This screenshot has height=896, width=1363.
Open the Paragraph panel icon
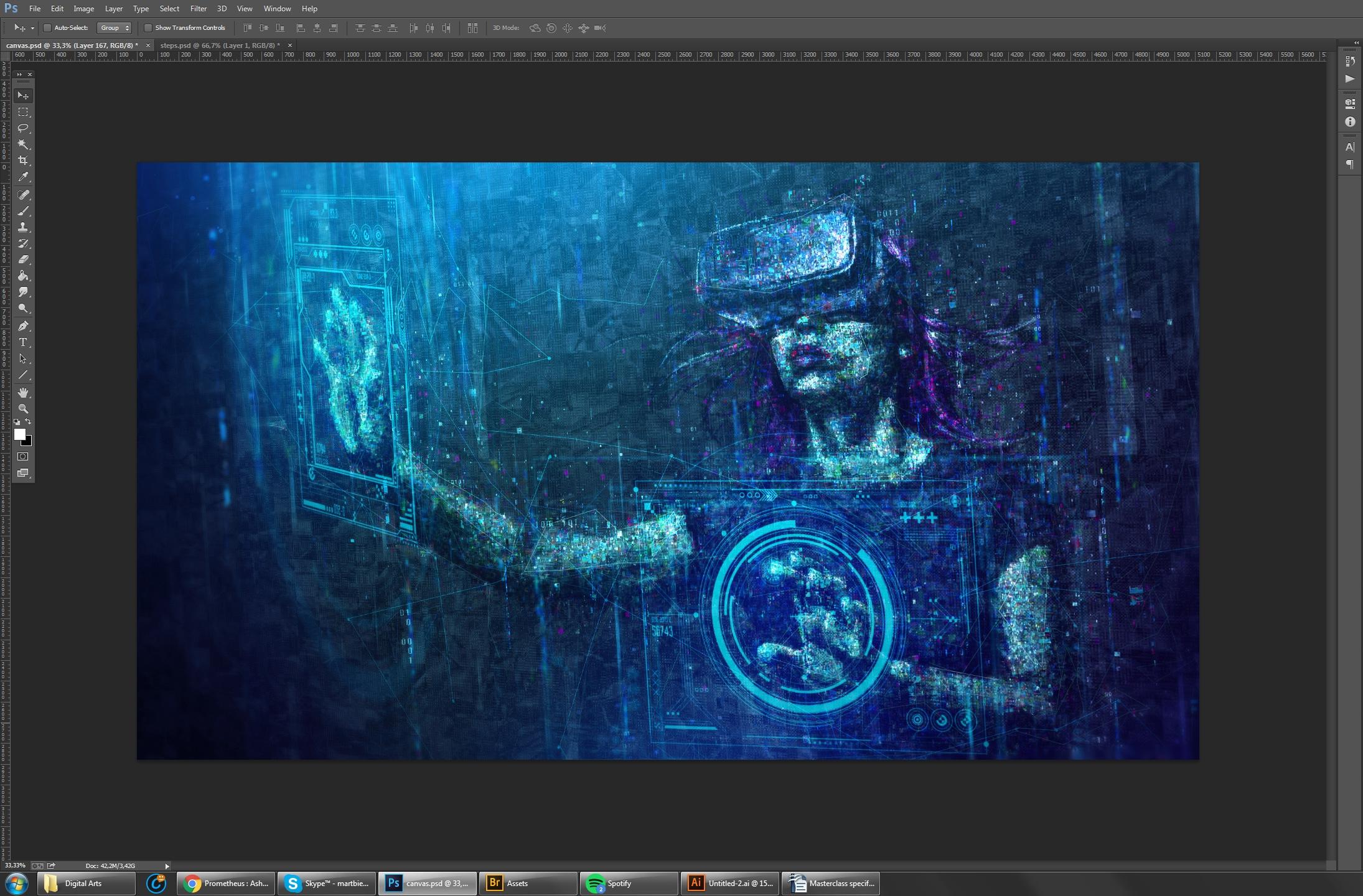pyautogui.click(x=1349, y=164)
